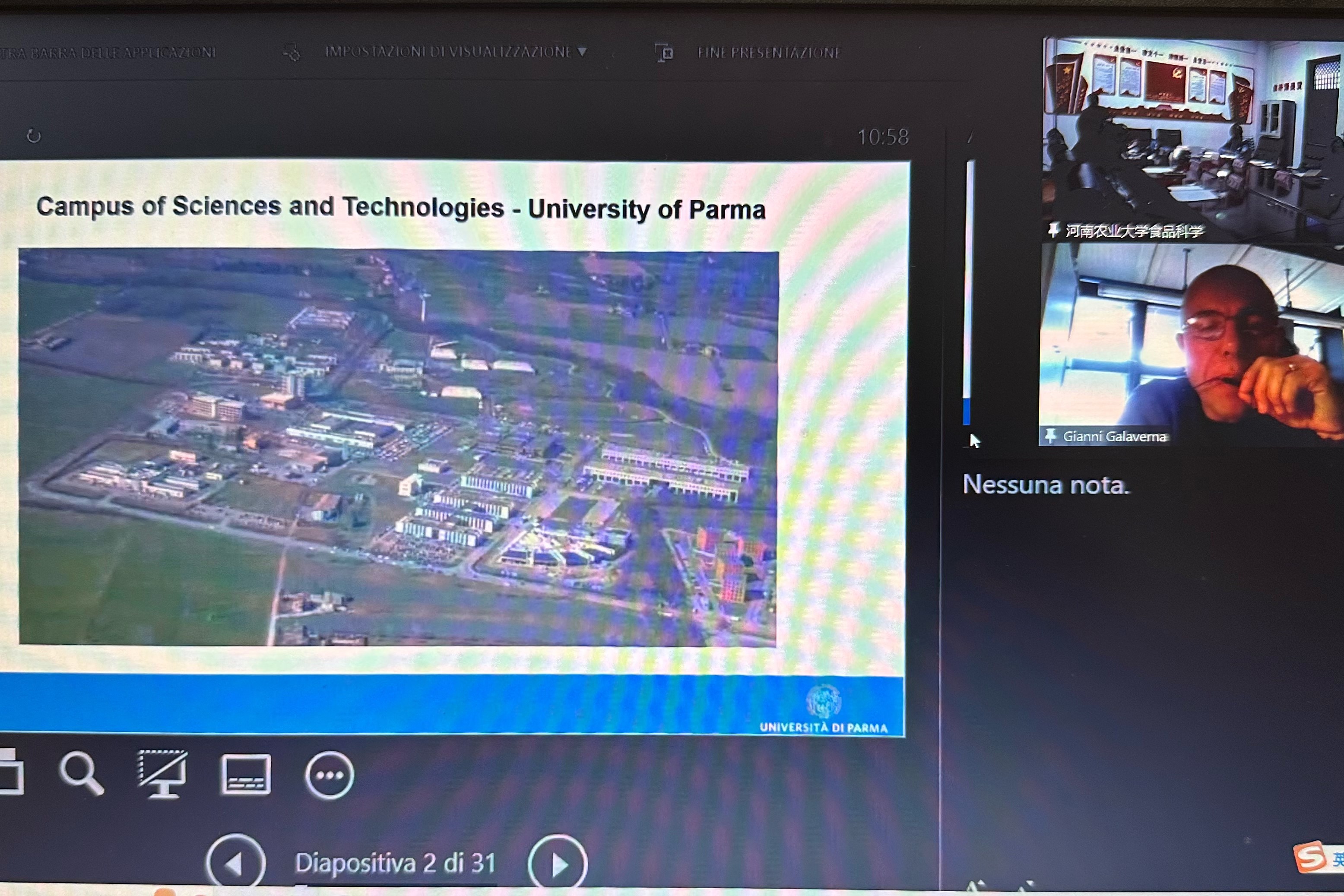Screen dimensions: 1344x896
Task: Click Mostra barra delle applicazioni
Action: 108,53
